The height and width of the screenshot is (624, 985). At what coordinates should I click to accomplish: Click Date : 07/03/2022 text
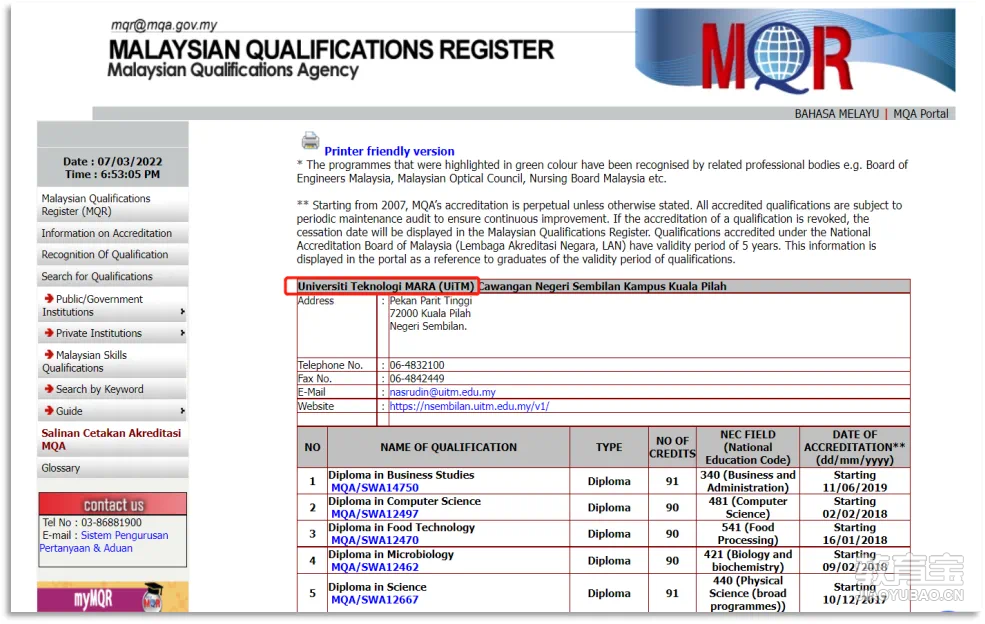click(x=112, y=161)
